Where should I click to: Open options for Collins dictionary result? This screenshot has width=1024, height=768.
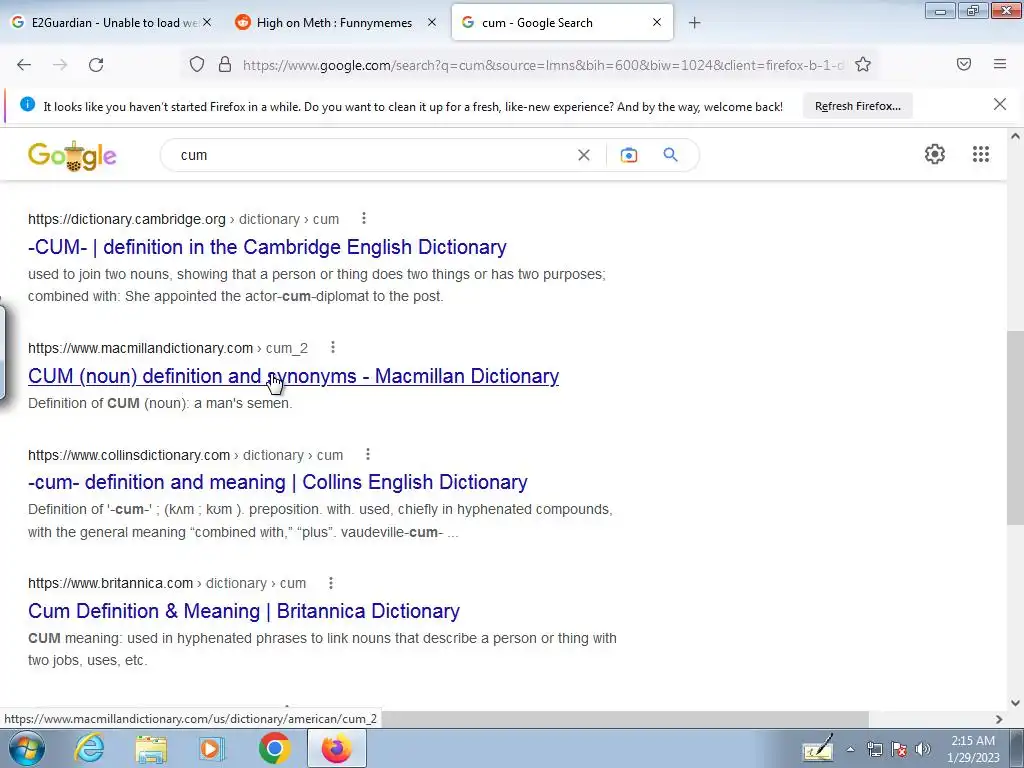(368, 454)
